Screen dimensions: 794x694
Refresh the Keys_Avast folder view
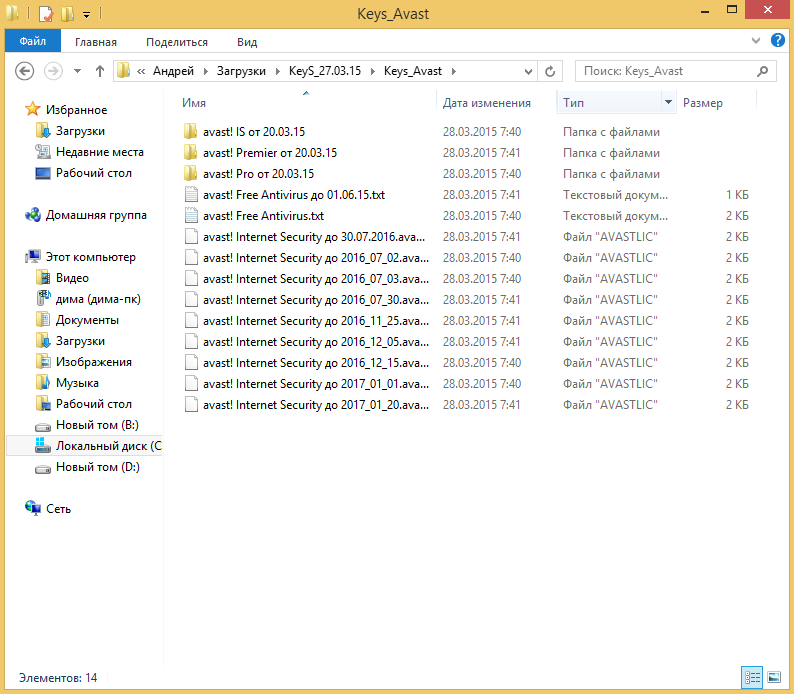(550, 71)
